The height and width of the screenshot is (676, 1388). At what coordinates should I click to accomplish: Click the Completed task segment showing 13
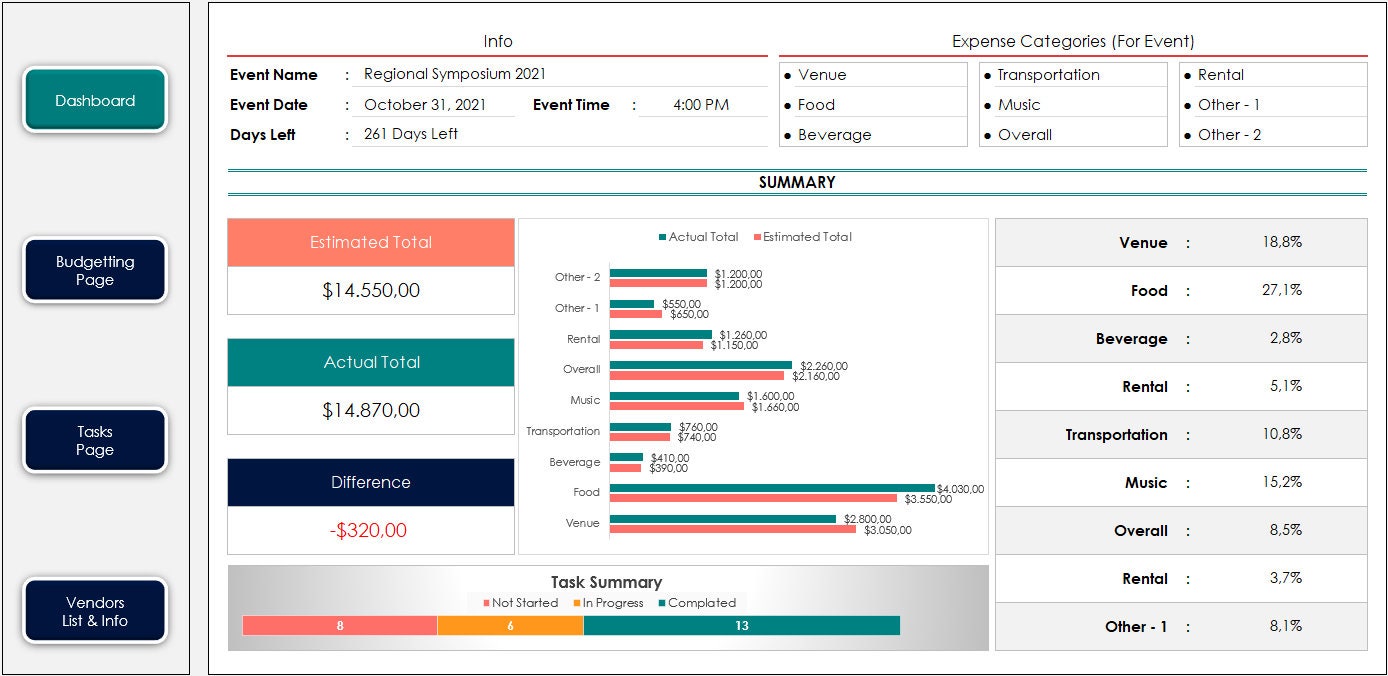click(x=742, y=625)
